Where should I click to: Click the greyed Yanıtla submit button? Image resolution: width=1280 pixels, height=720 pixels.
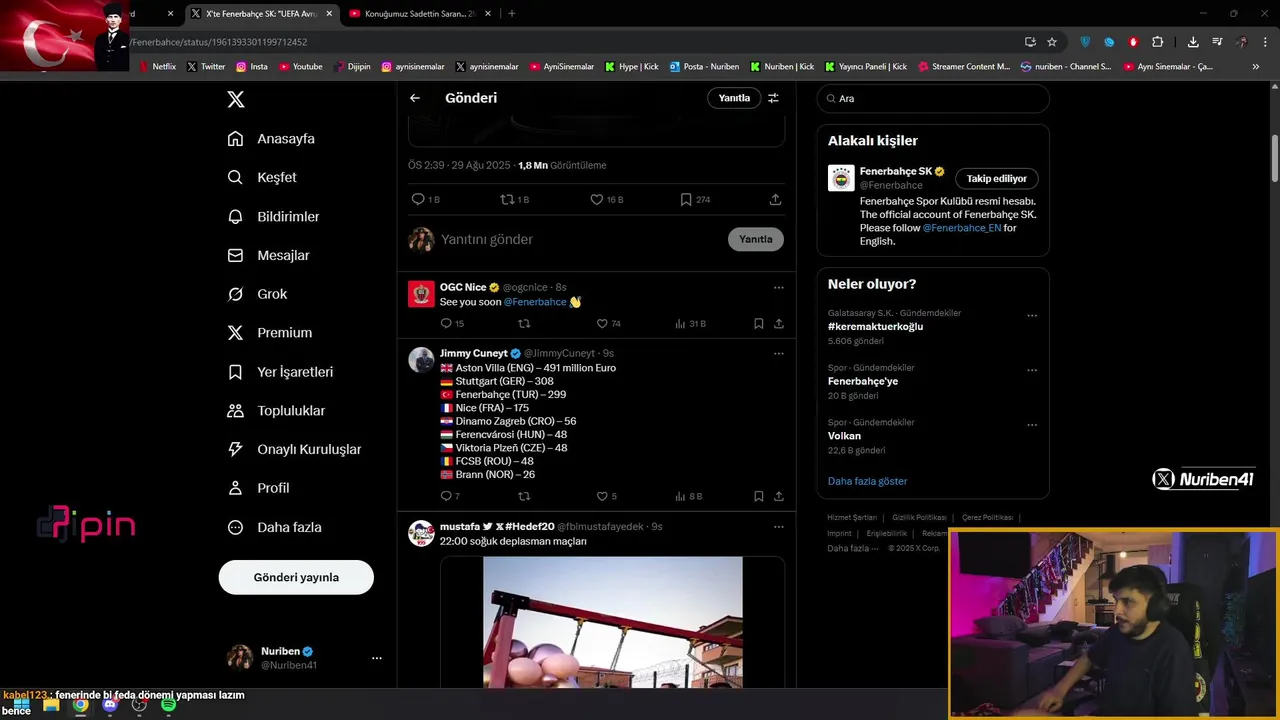pyautogui.click(x=756, y=239)
